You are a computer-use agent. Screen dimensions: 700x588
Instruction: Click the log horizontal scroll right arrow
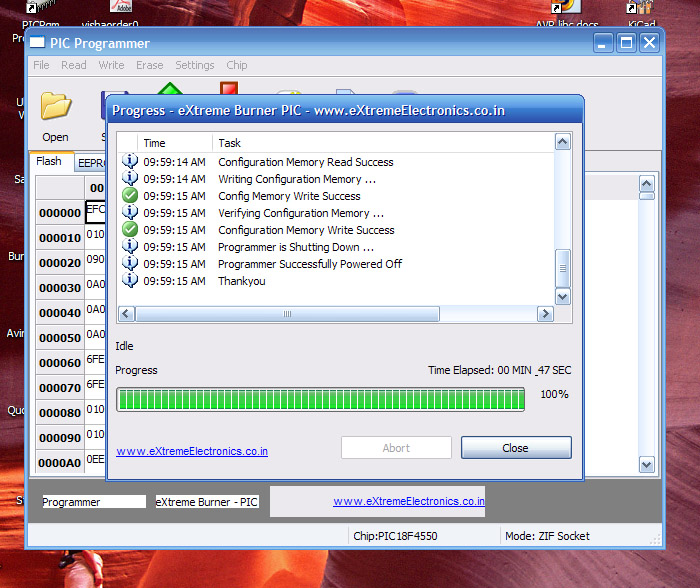pos(545,314)
